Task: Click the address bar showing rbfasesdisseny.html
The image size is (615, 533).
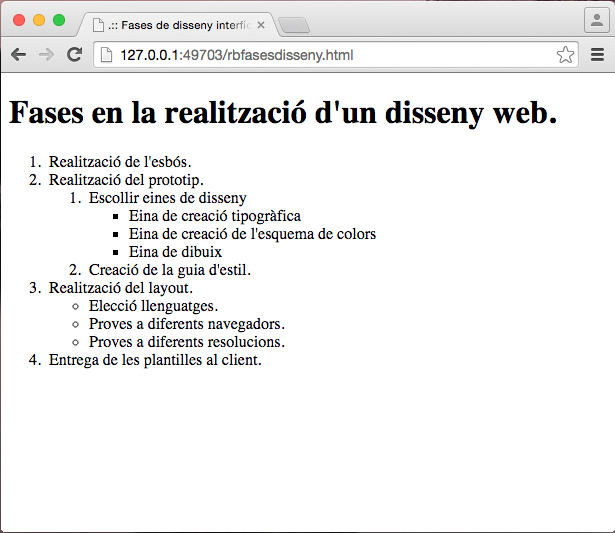Action: [330, 55]
